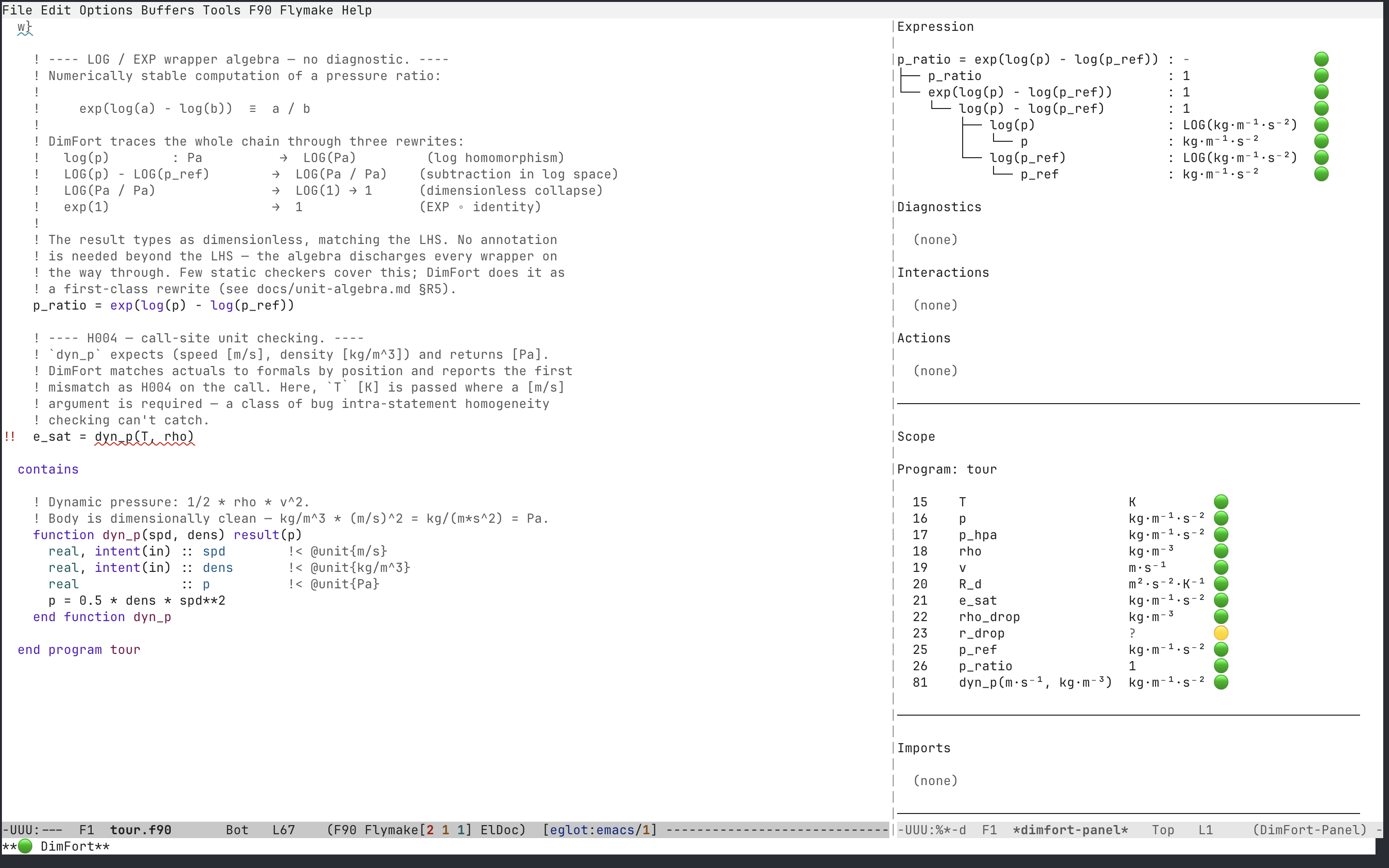Select the log(p_ref) tree node
Viewport: 1389px width, 868px height.
1027,158
